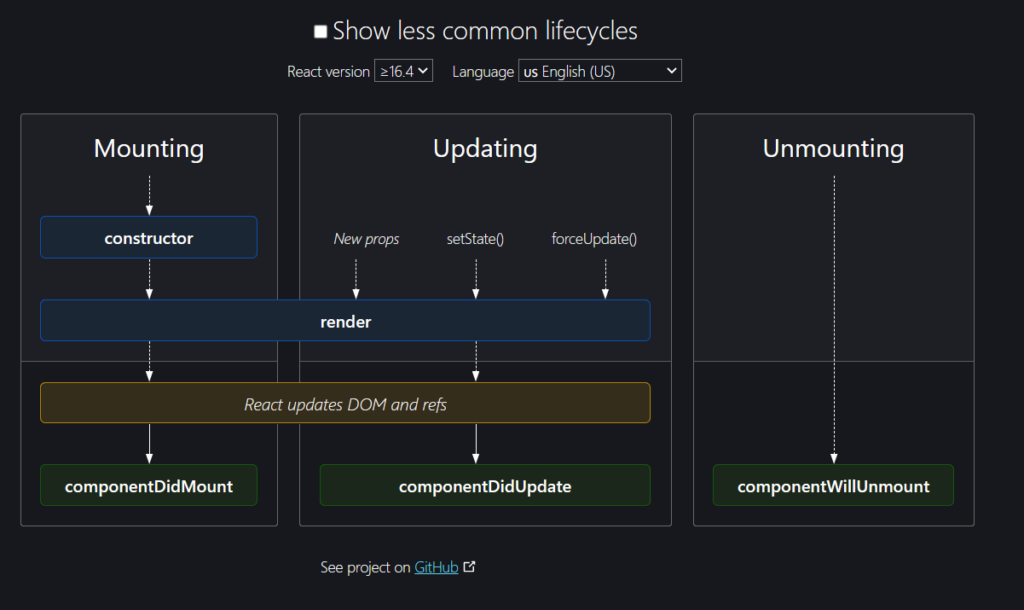Open componentDidUpdate documentation

485,485
